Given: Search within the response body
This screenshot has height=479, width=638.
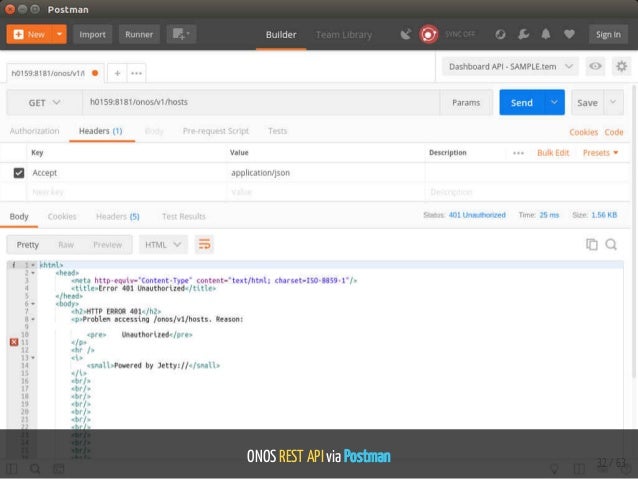Looking at the screenshot, I should (611, 244).
